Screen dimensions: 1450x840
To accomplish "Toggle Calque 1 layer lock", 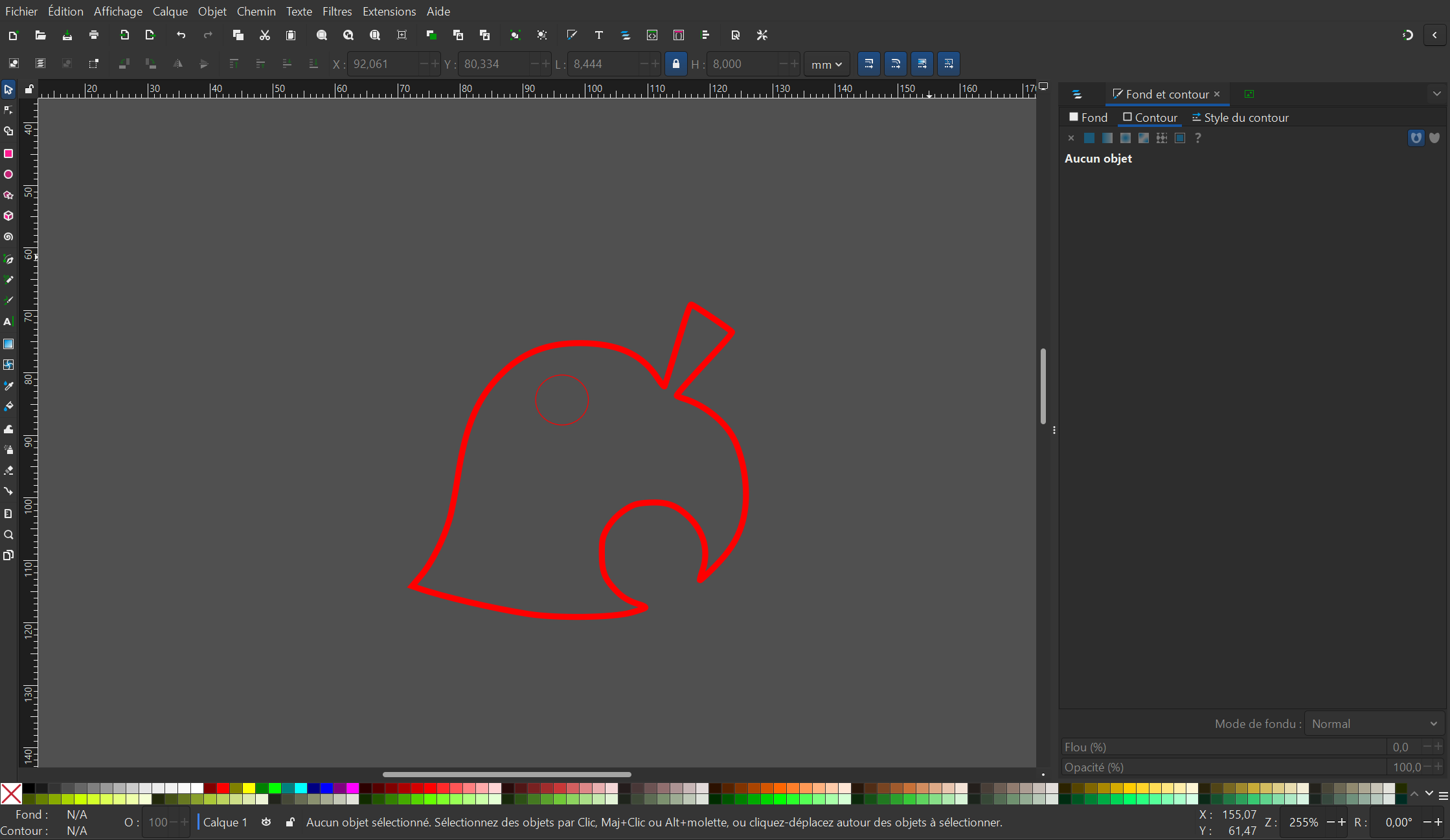I will click(x=290, y=822).
